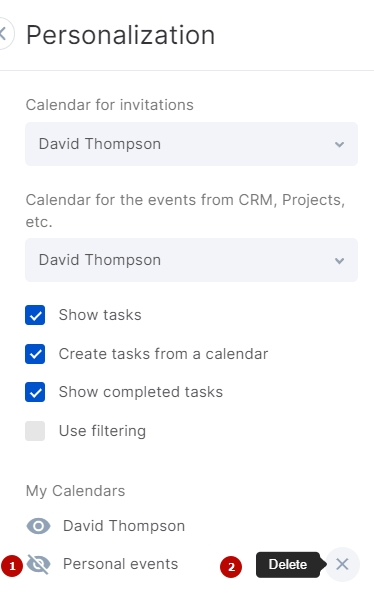
Task: Open the CRM, Projects events calendar dropdown
Action: tap(192, 260)
